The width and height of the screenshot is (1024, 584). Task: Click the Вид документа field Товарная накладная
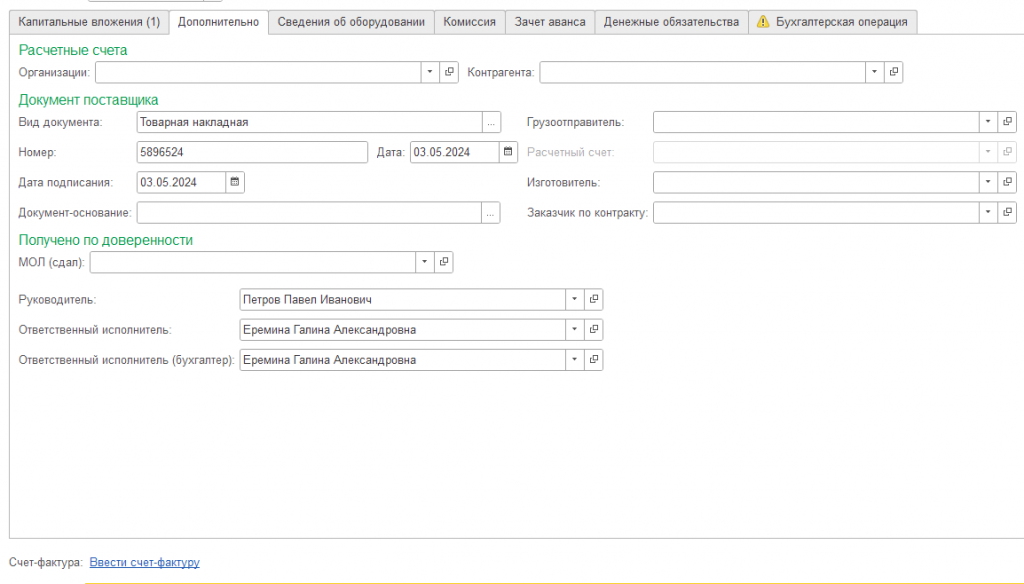(x=310, y=122)
